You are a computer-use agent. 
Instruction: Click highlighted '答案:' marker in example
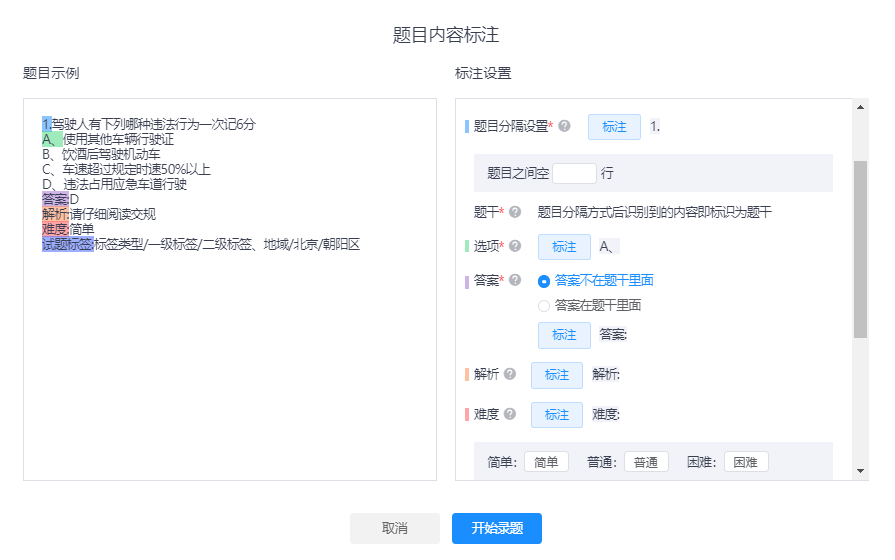pos(55,199)
